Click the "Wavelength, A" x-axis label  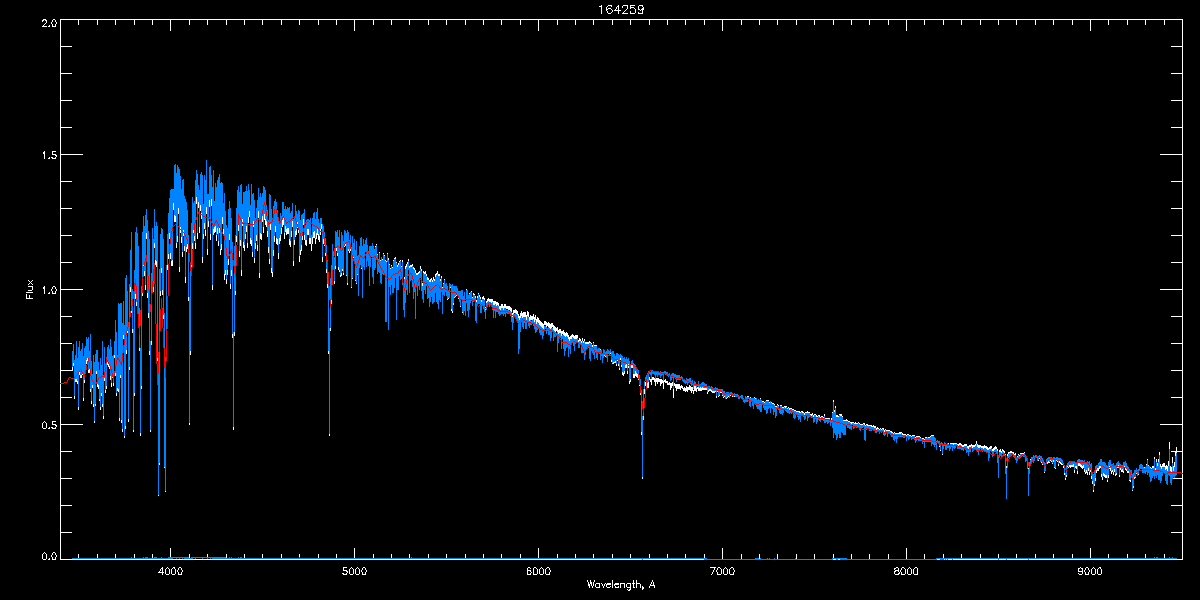(620, 584)
